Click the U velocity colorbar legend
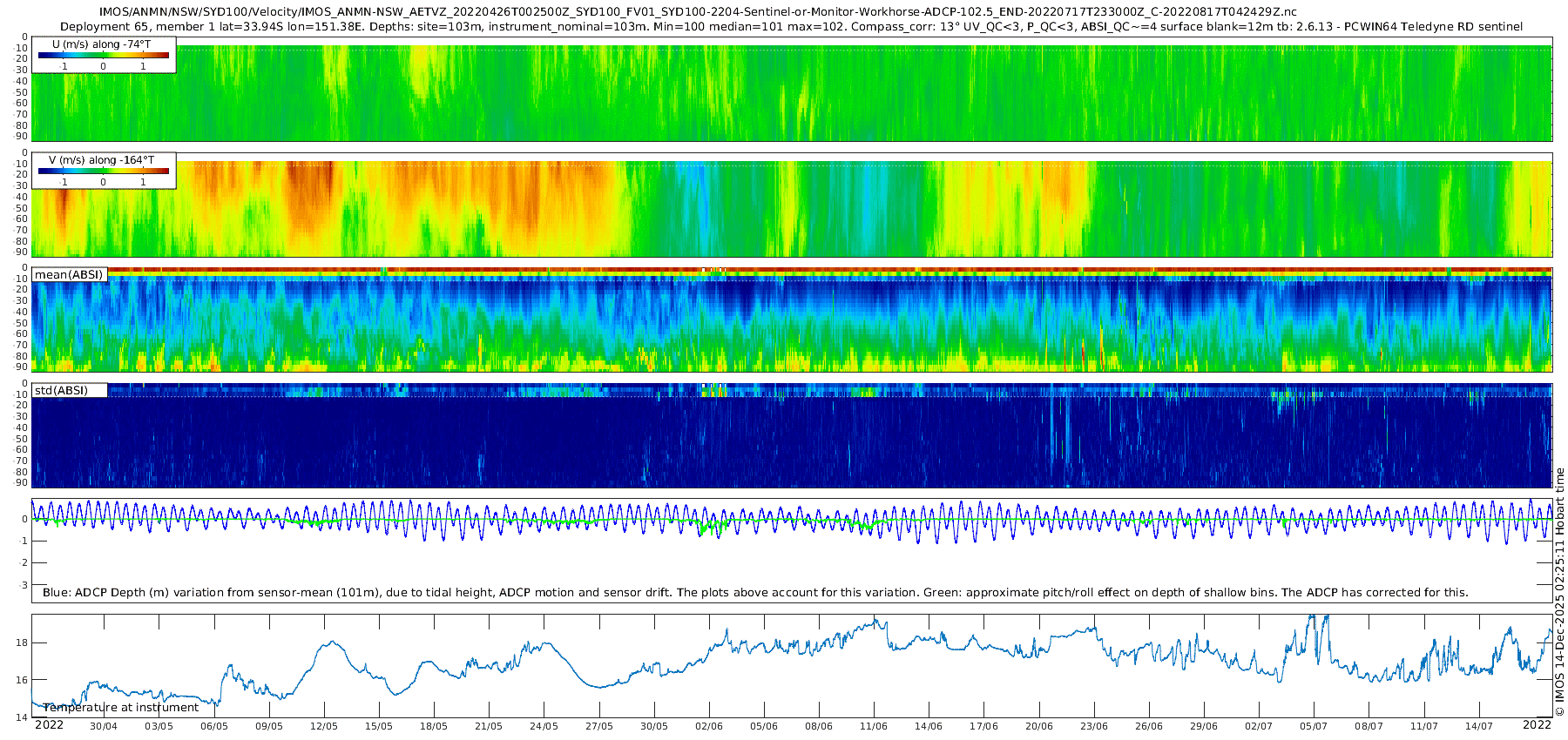Screen dimensions: 1568x740 point(103,55)
